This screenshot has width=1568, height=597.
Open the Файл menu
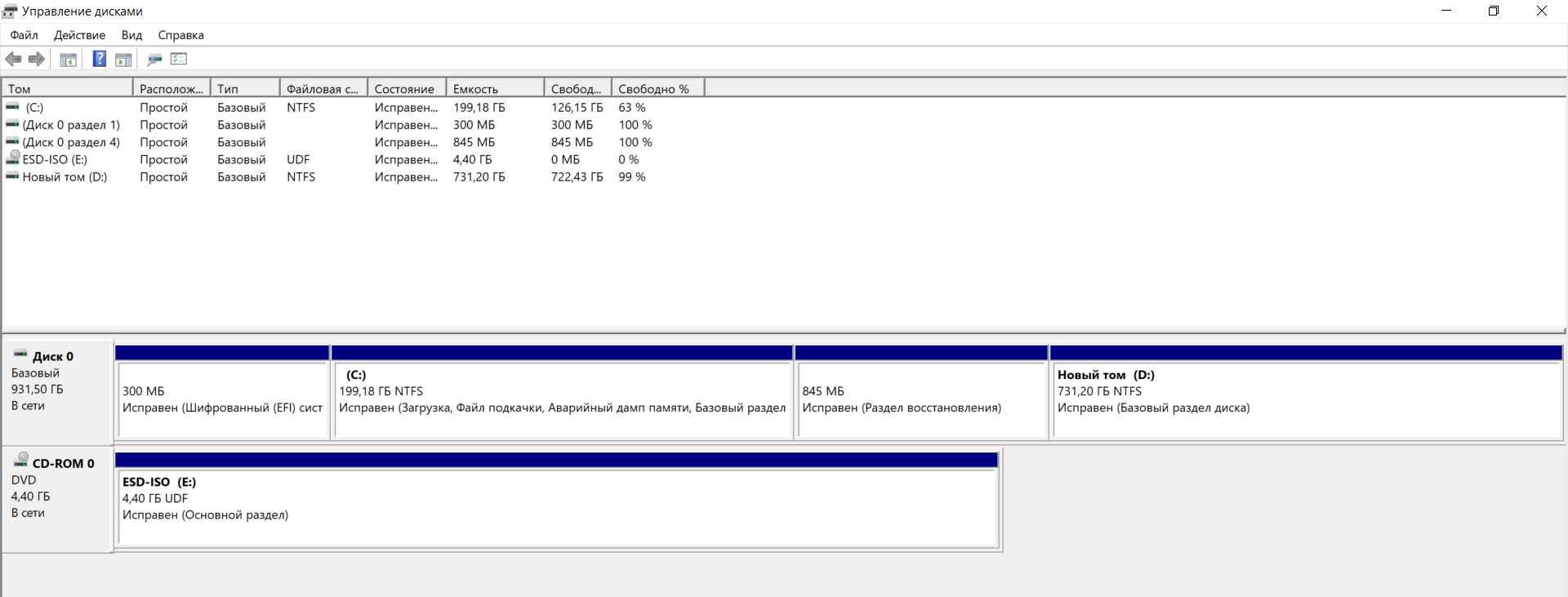[24, 35]
